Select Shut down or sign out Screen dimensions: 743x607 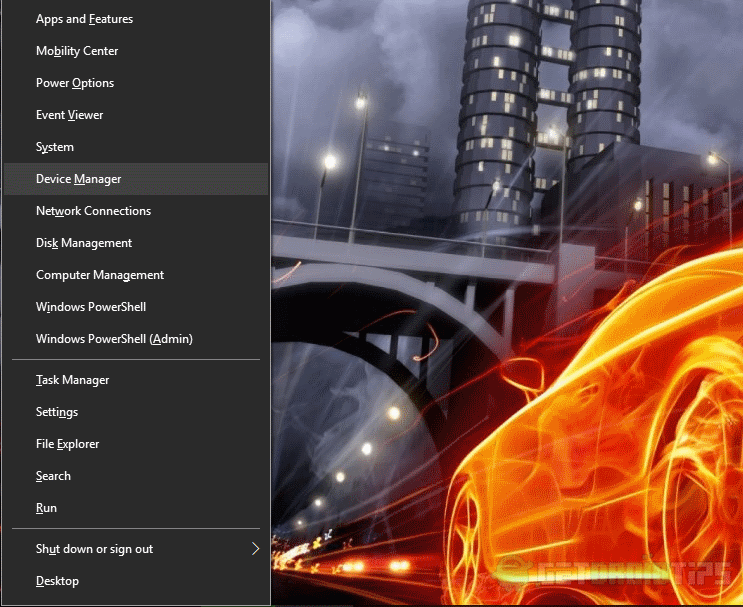pos(136,549)
